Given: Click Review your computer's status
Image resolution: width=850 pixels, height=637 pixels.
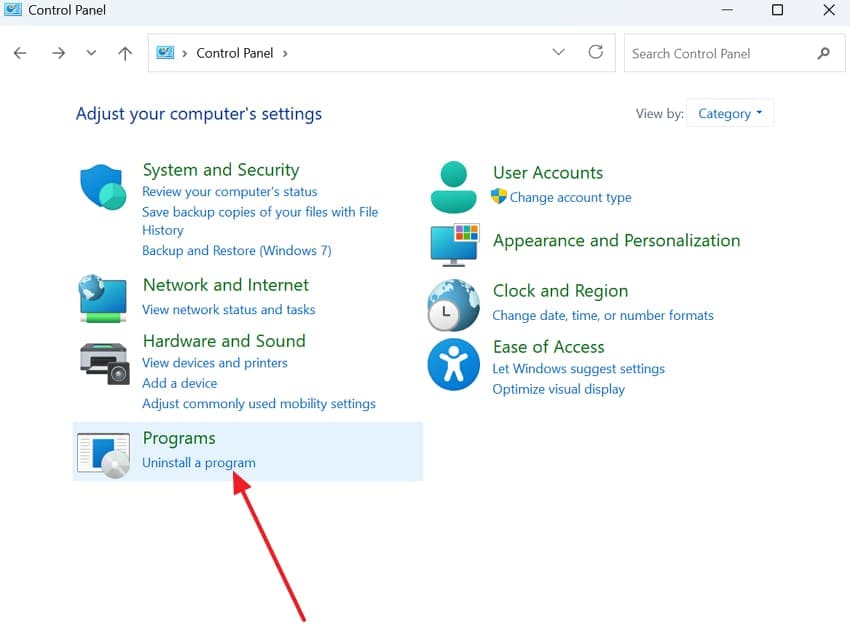Looking at the screenshot, I should click(x=229, y=191).
